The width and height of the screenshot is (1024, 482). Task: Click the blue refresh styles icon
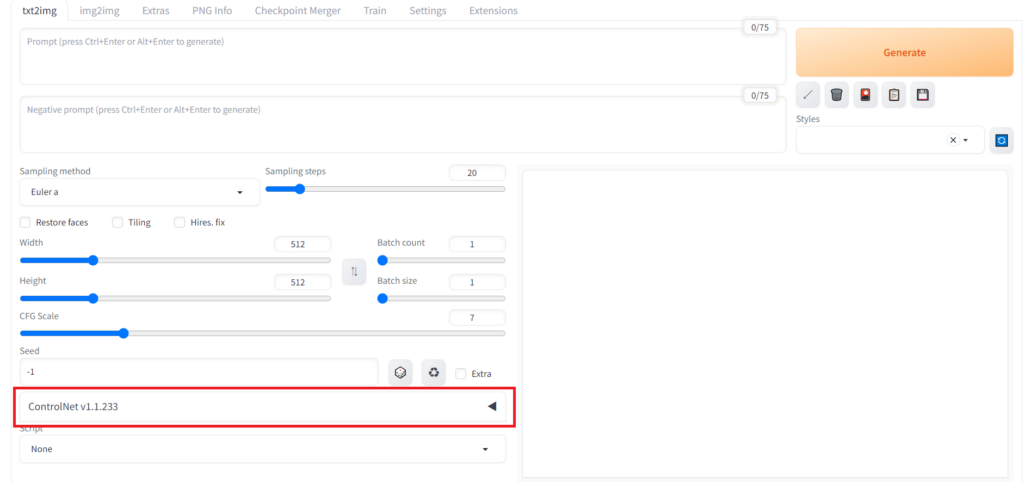click(1001, 140)
